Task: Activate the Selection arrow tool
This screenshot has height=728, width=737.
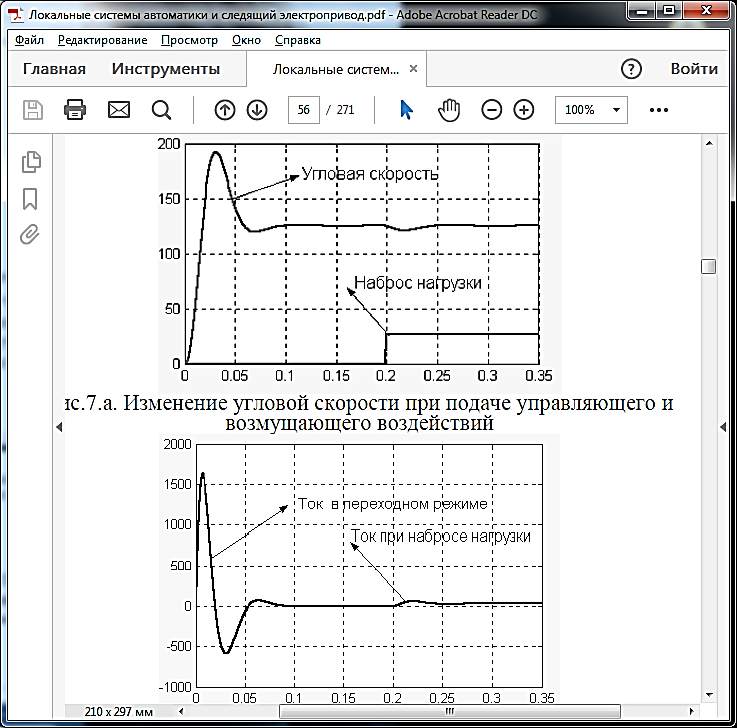Action: [406, 109]
